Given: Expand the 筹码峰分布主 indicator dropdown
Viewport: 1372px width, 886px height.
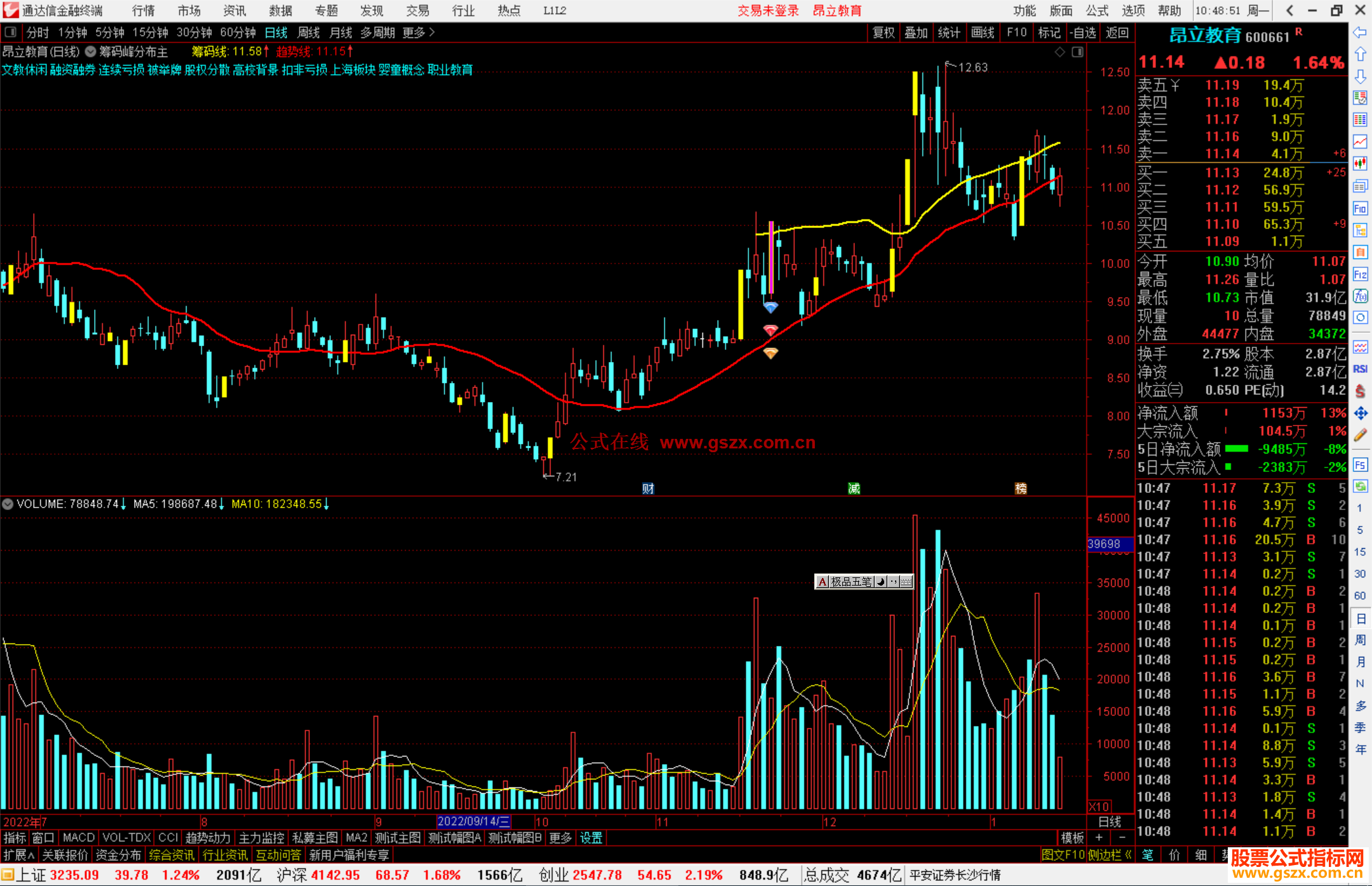Looking at the screenshot, I should pos(91,51).
